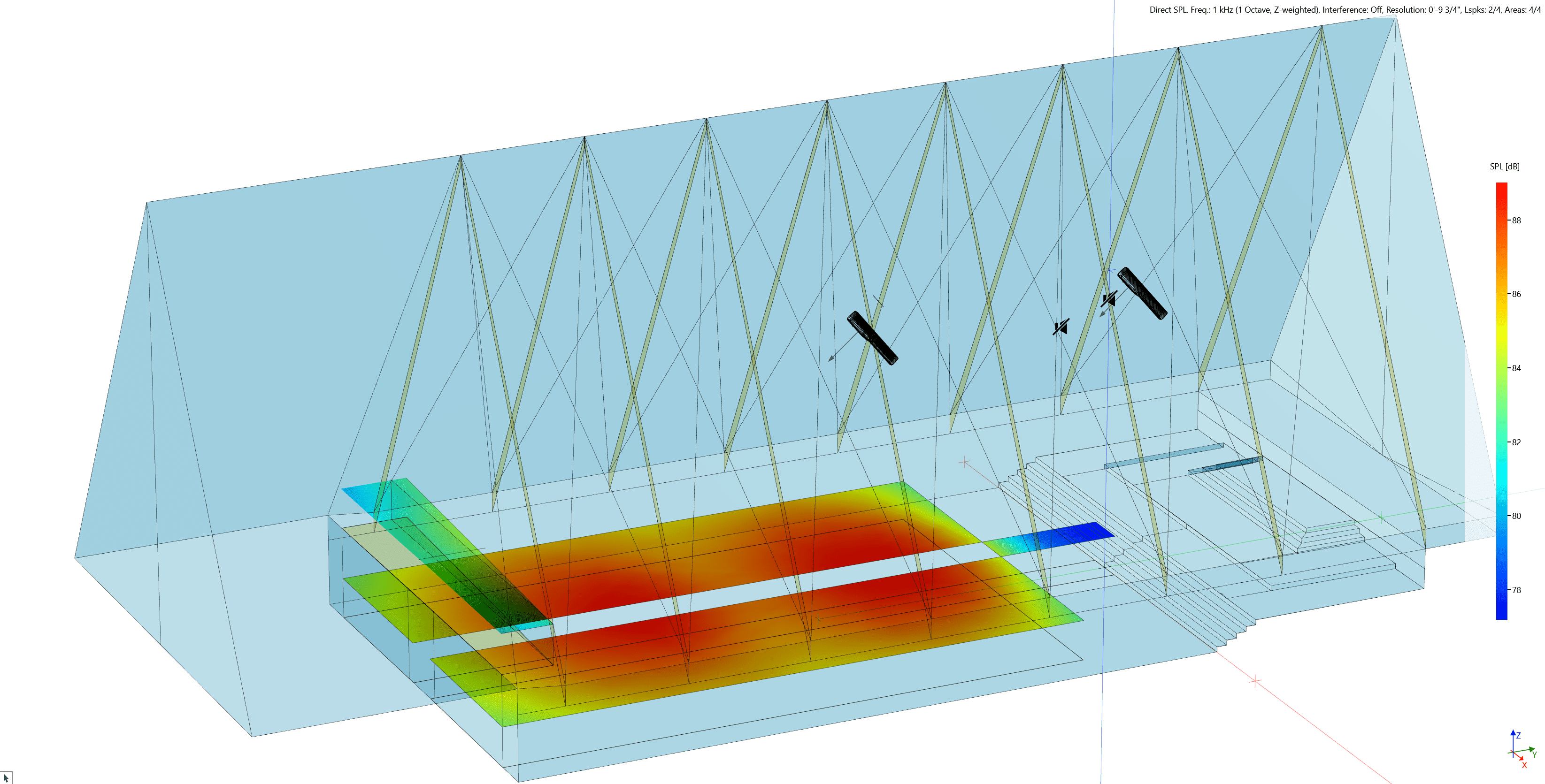Screen dimensions: 1545x784
Task: Click the SPL color scale bar
Action: point(1502,401)
